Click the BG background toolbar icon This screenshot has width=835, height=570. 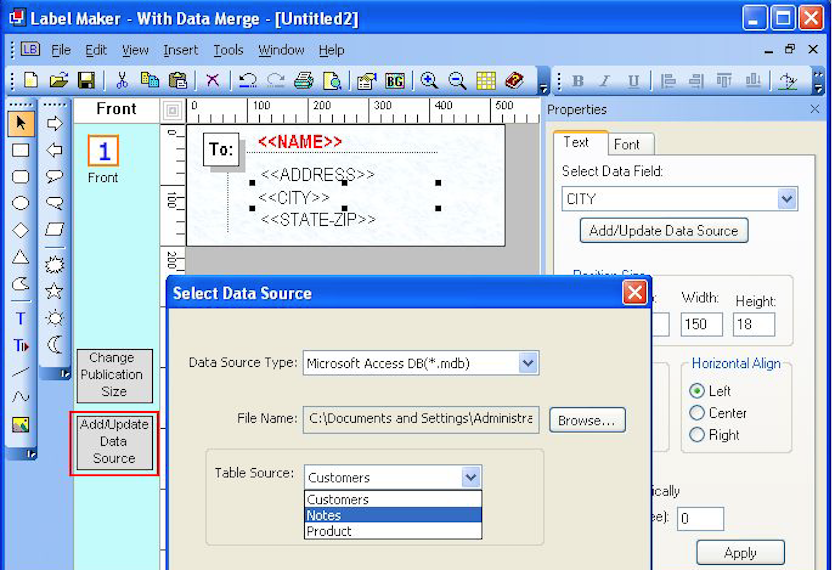395,80
